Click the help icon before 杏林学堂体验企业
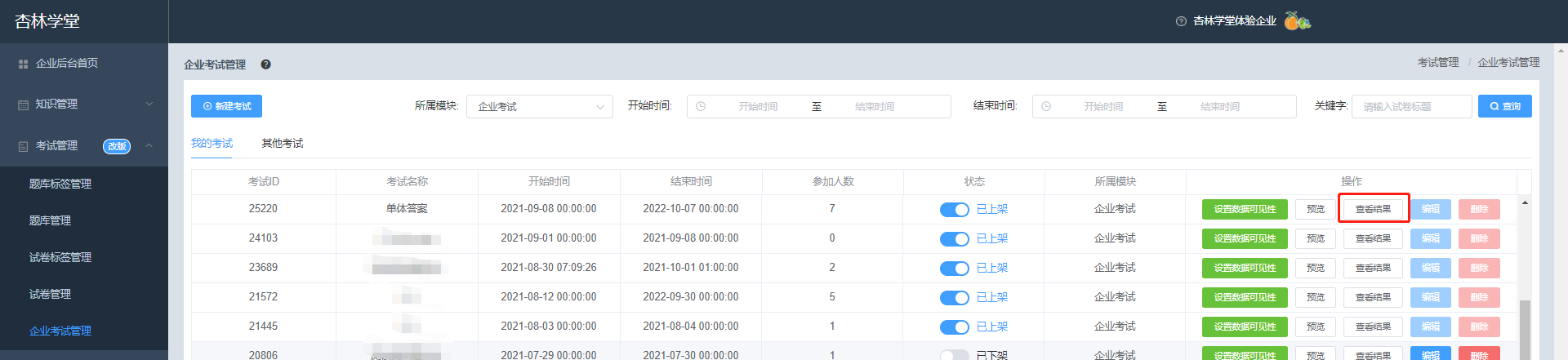The height and width of the screenshot is (360, 1568). pos(1181,21)
